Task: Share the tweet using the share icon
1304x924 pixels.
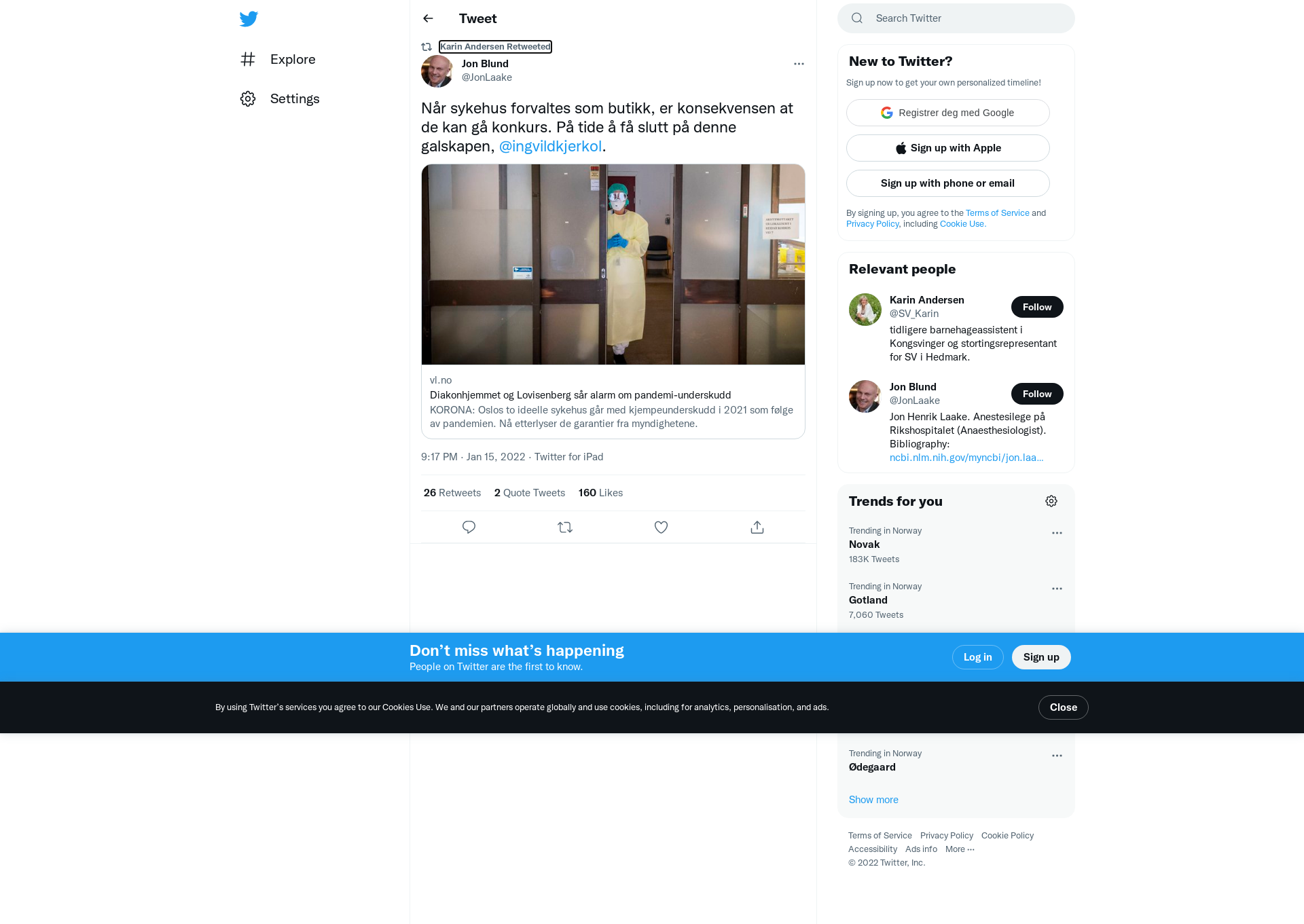Action: 757,527
